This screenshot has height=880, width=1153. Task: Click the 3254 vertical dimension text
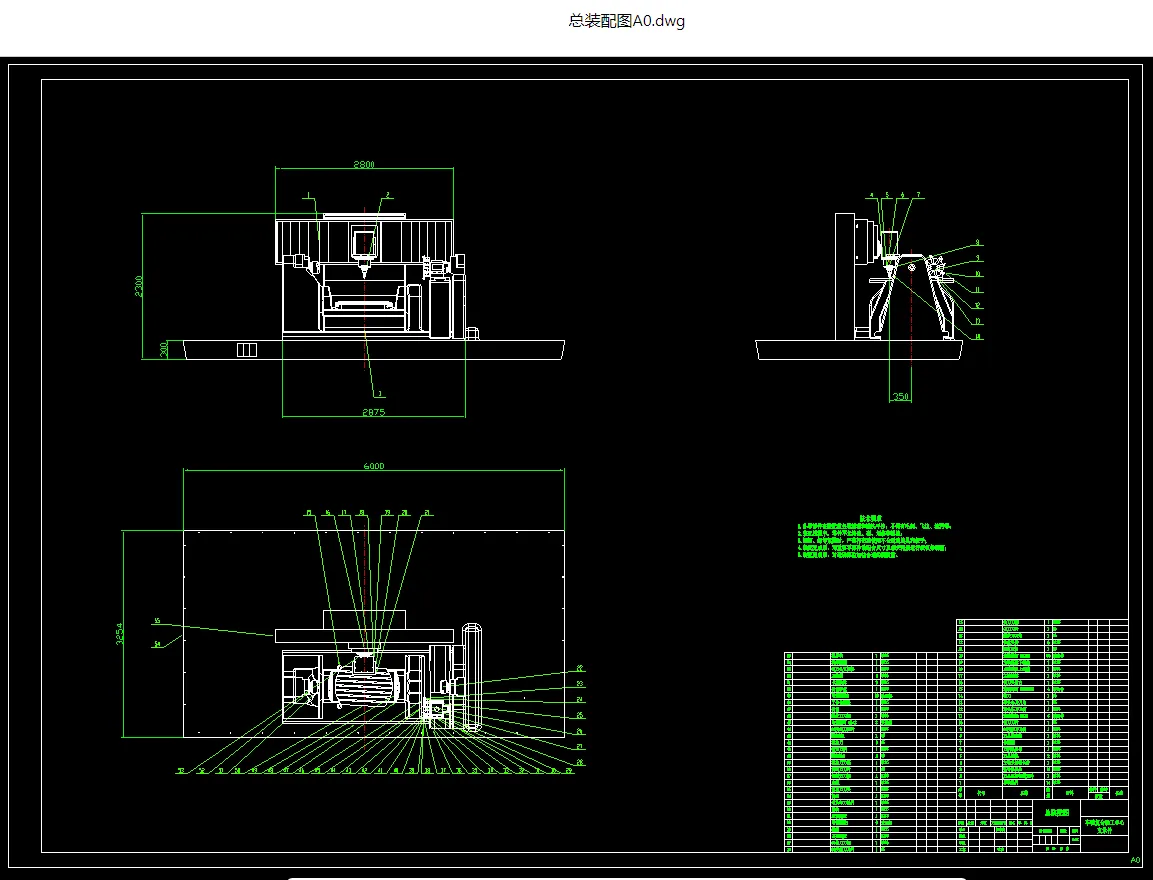[x=119, y=634]
